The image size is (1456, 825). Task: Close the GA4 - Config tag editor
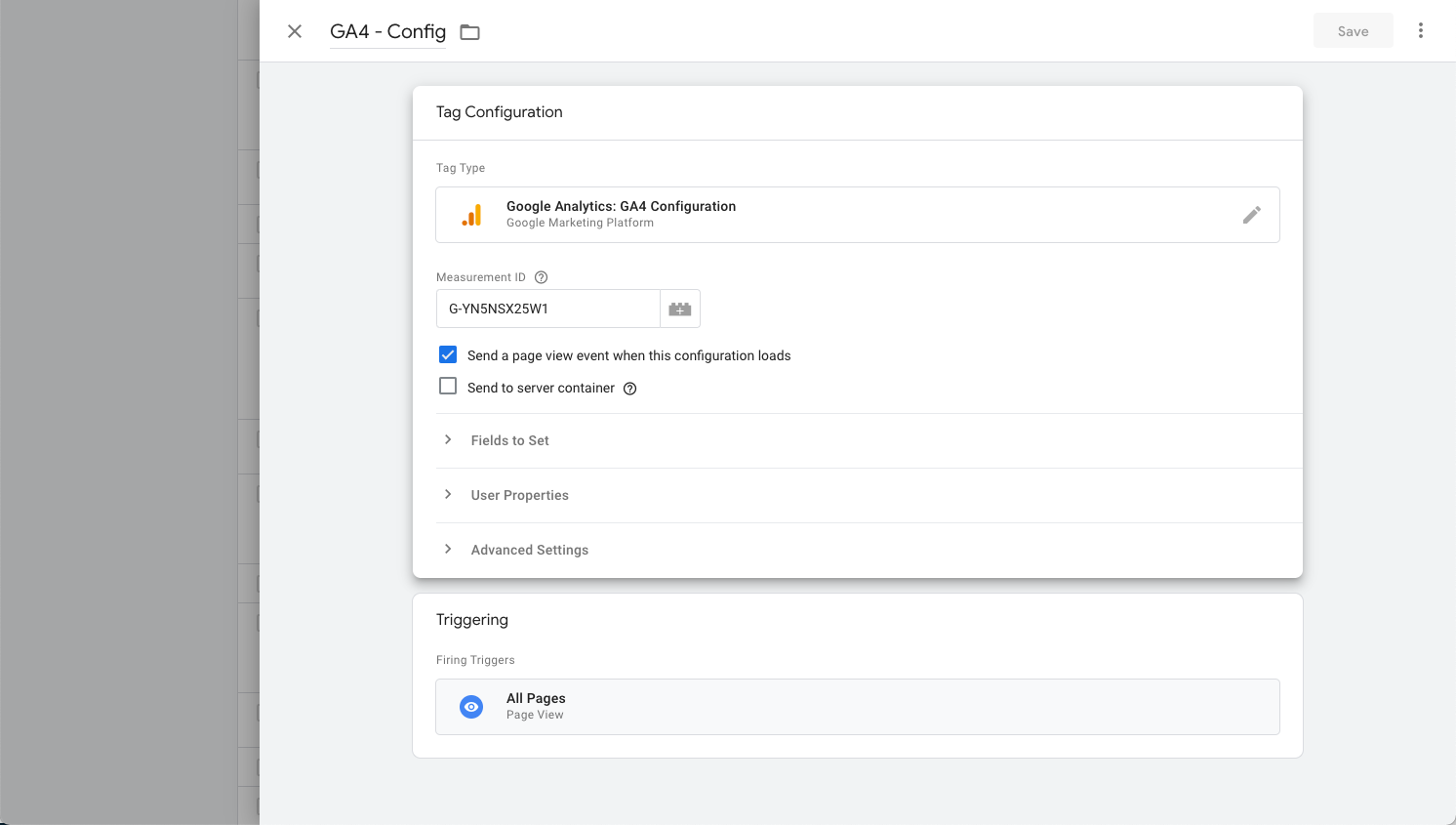pos(295,31)
